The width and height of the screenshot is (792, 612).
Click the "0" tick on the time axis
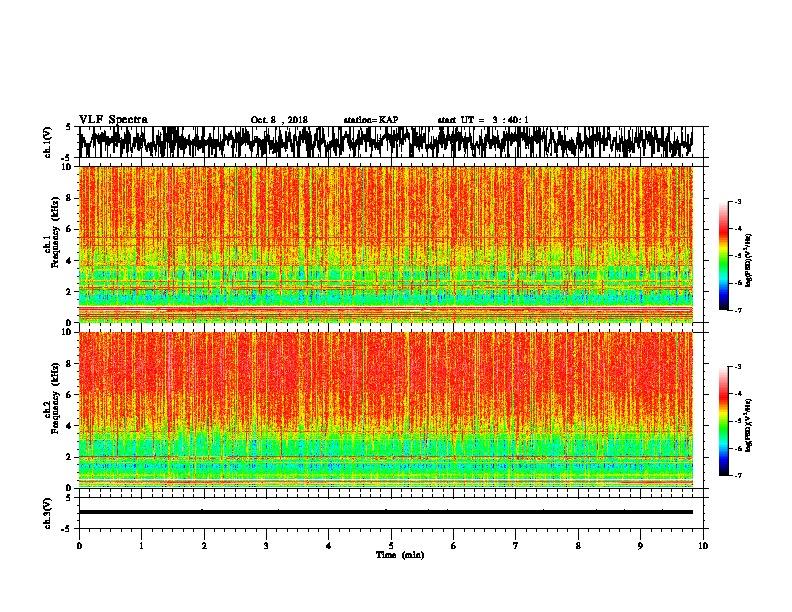pos(79,546)
